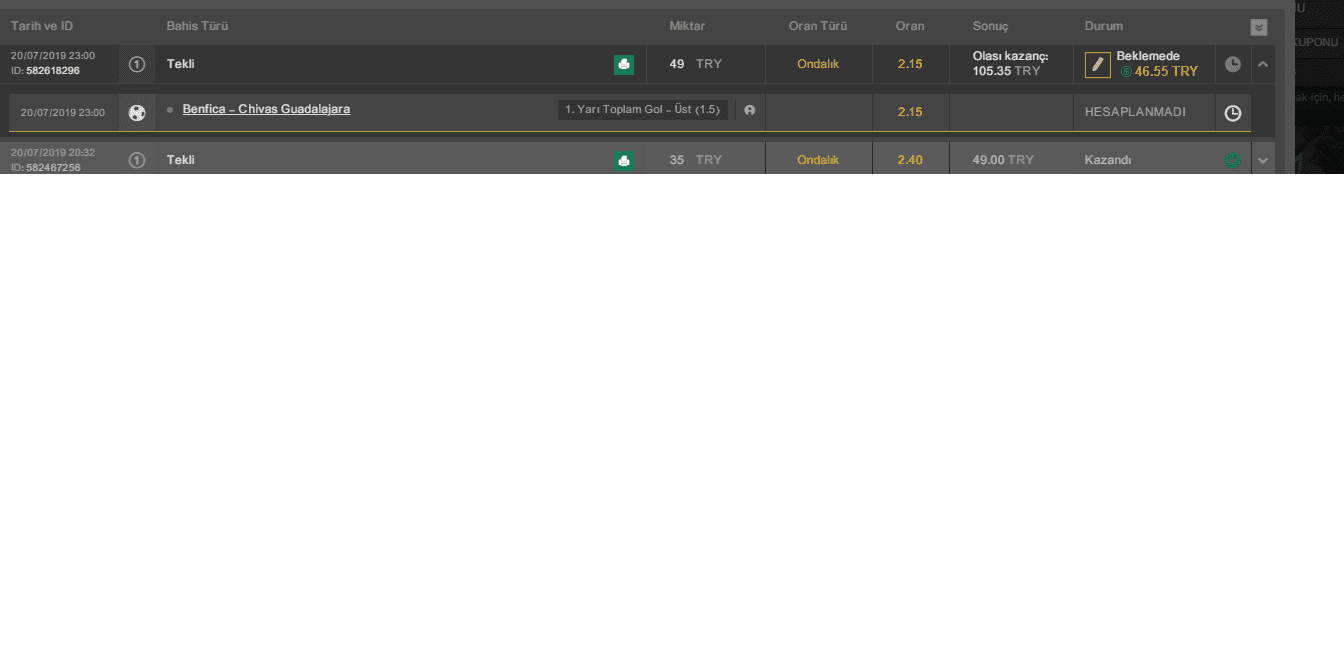1344x648 pixels.
Task: Open the Benfica – Chivas Guadalajara match link
Action: click(x=266, y=109)
